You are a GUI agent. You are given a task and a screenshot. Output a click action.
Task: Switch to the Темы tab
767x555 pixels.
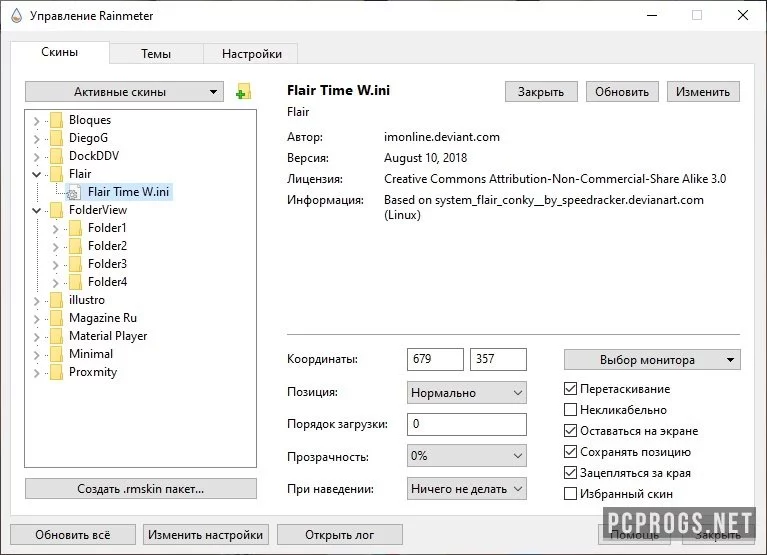156,54
